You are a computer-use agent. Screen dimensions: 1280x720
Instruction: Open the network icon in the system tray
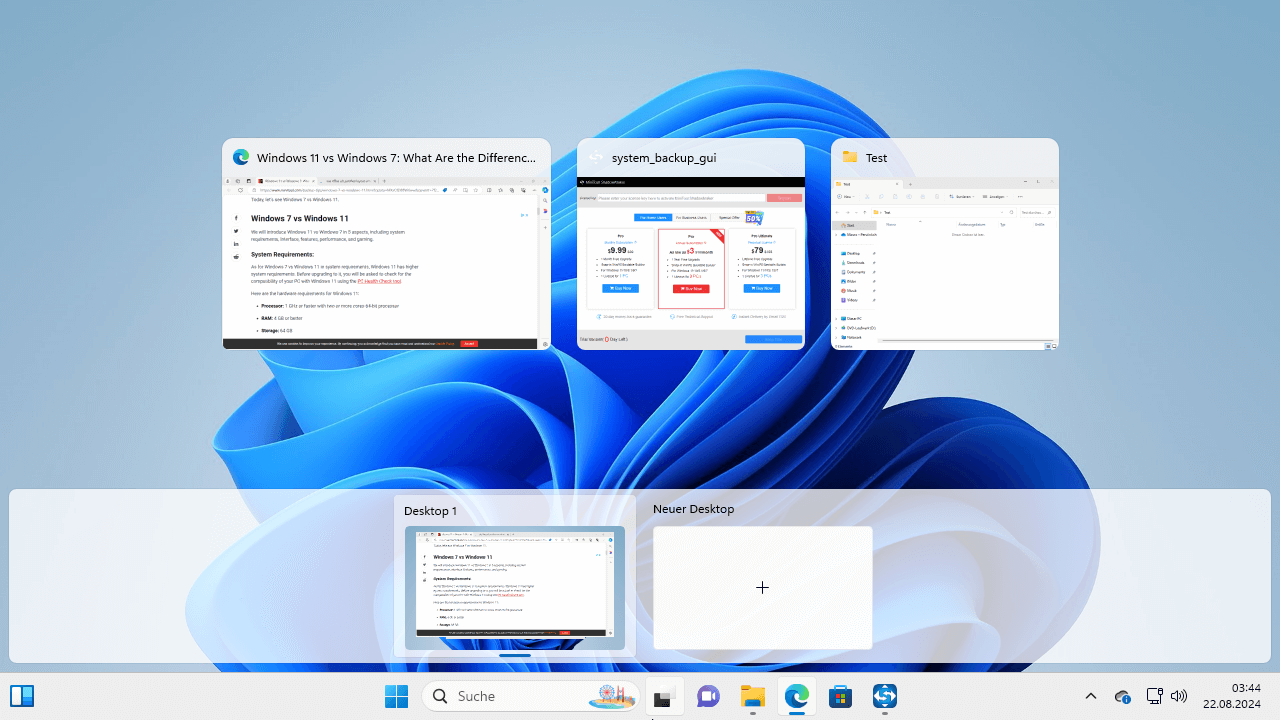pyautogui.click(x=1154, y=696)
